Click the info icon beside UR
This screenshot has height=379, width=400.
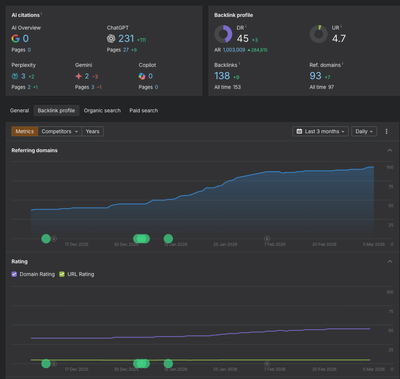point(341,26)
